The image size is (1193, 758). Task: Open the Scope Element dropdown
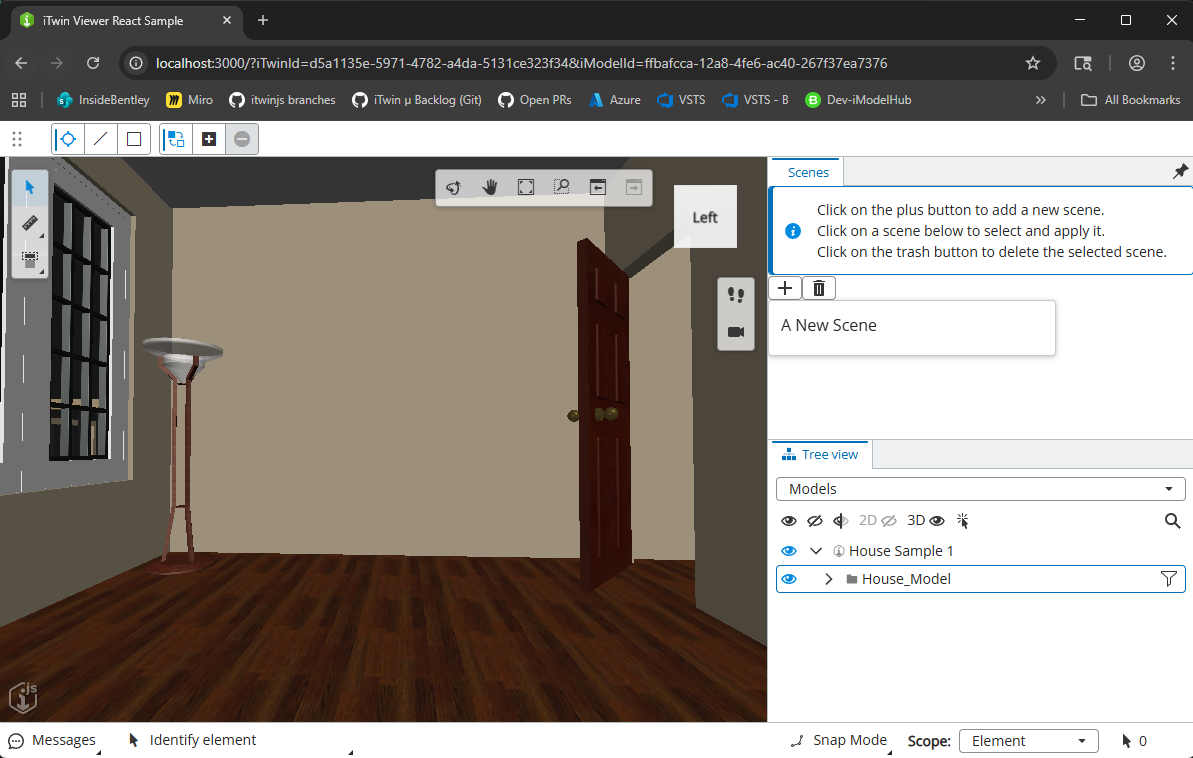pyautogui.click(x=1028, y=741)
